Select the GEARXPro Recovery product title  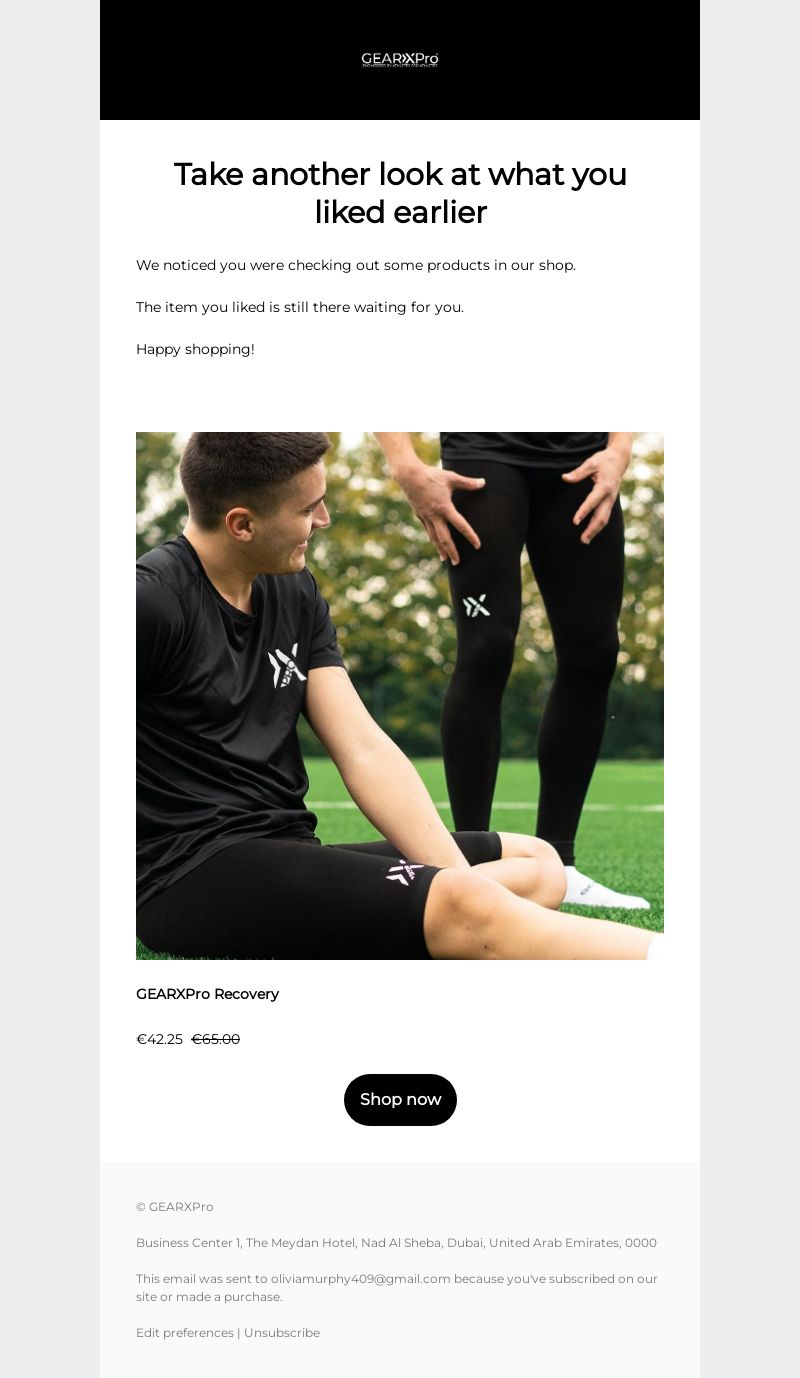[x=207, y=994]
